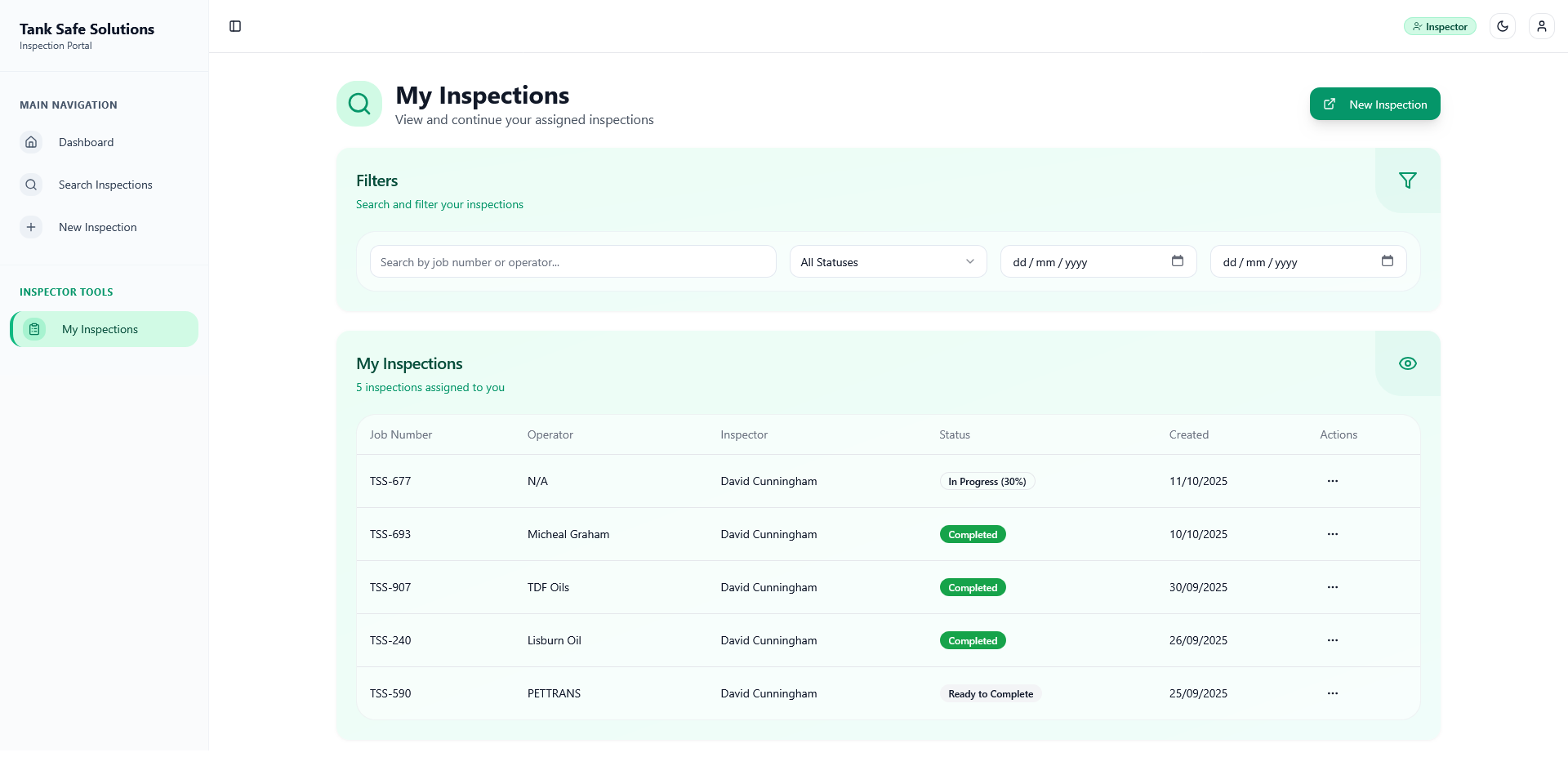1568x766 pixels.
Task: Click the clipboard icon next to My Inspections
Action: 33,328
